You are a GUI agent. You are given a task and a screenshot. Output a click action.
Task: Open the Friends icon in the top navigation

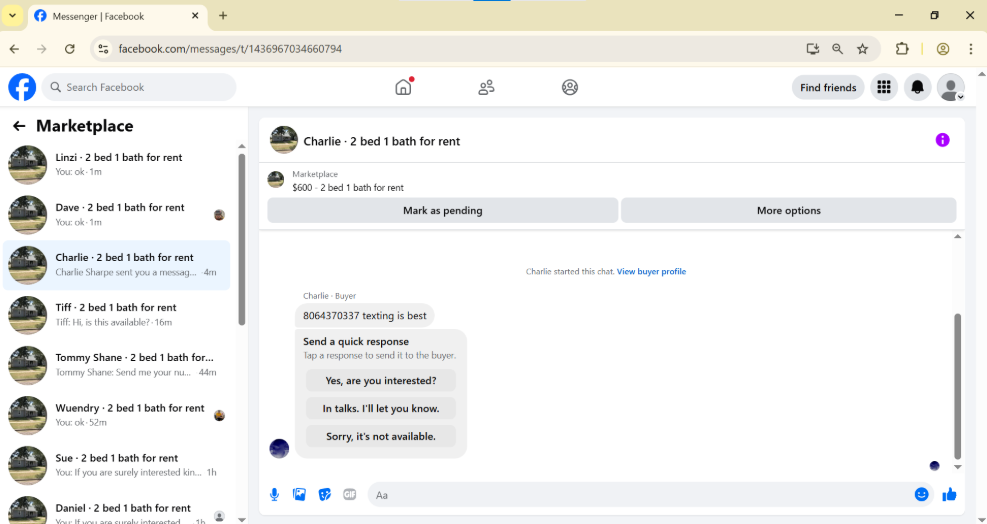(x=486, y=87)
